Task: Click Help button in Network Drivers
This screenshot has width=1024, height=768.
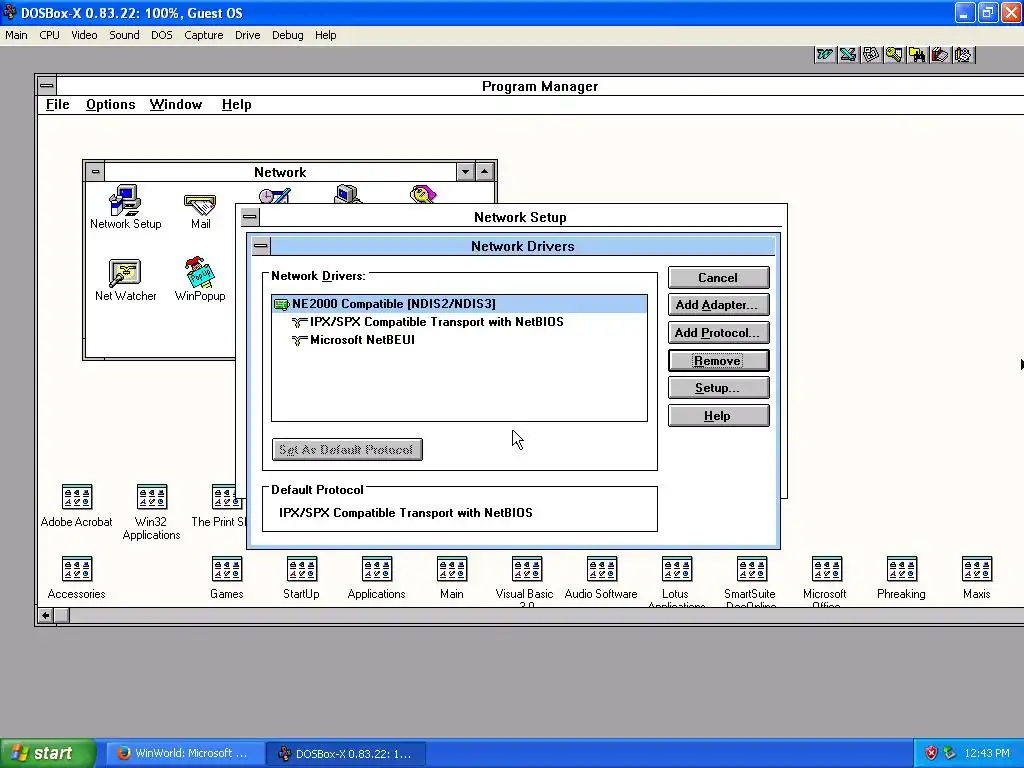Action: click(x=718, y=416)
